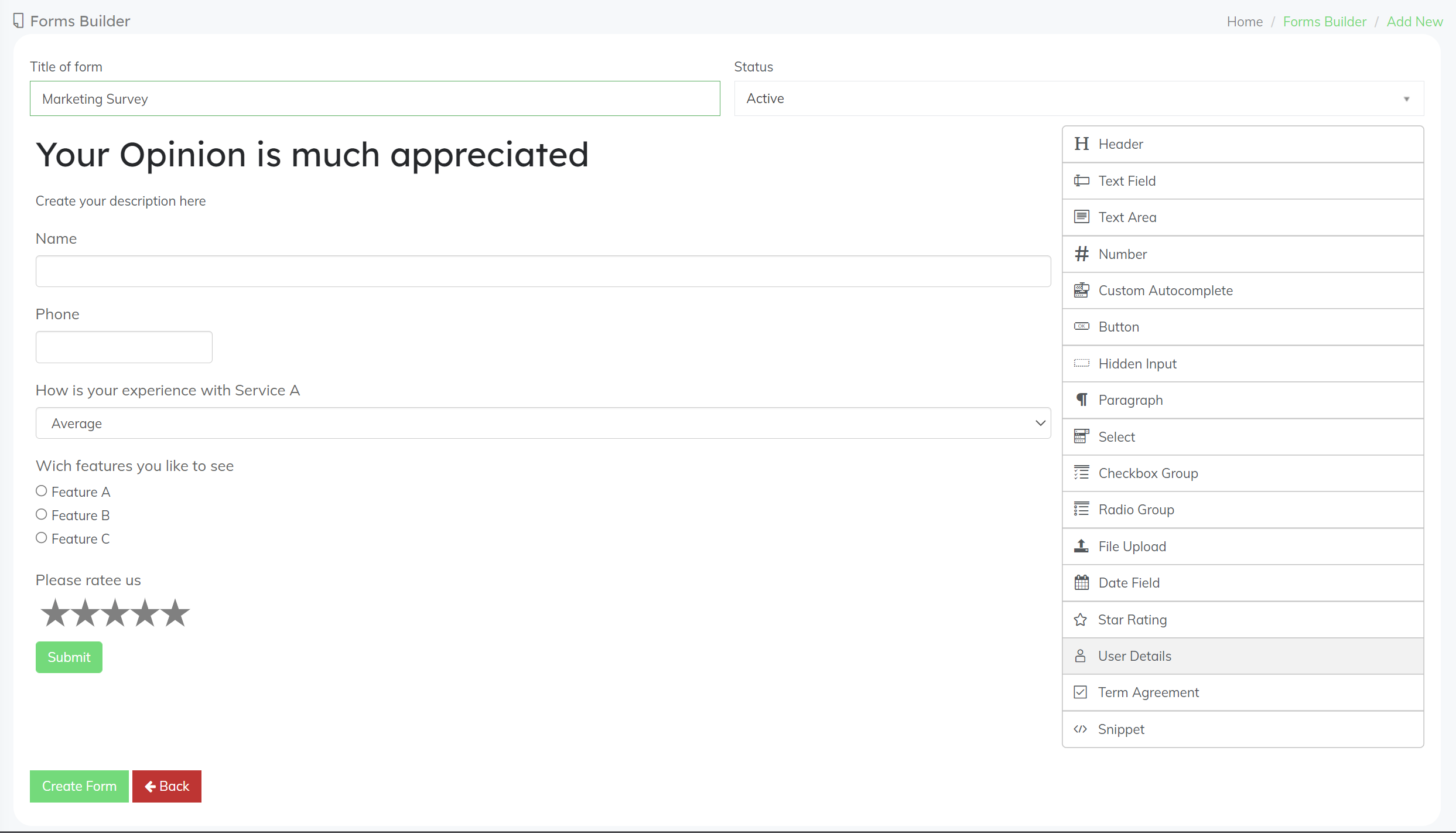Click the form title input Marketing Survey
Image resolution: width=1456 pixels, height=833 pixels.
[375, 98]
